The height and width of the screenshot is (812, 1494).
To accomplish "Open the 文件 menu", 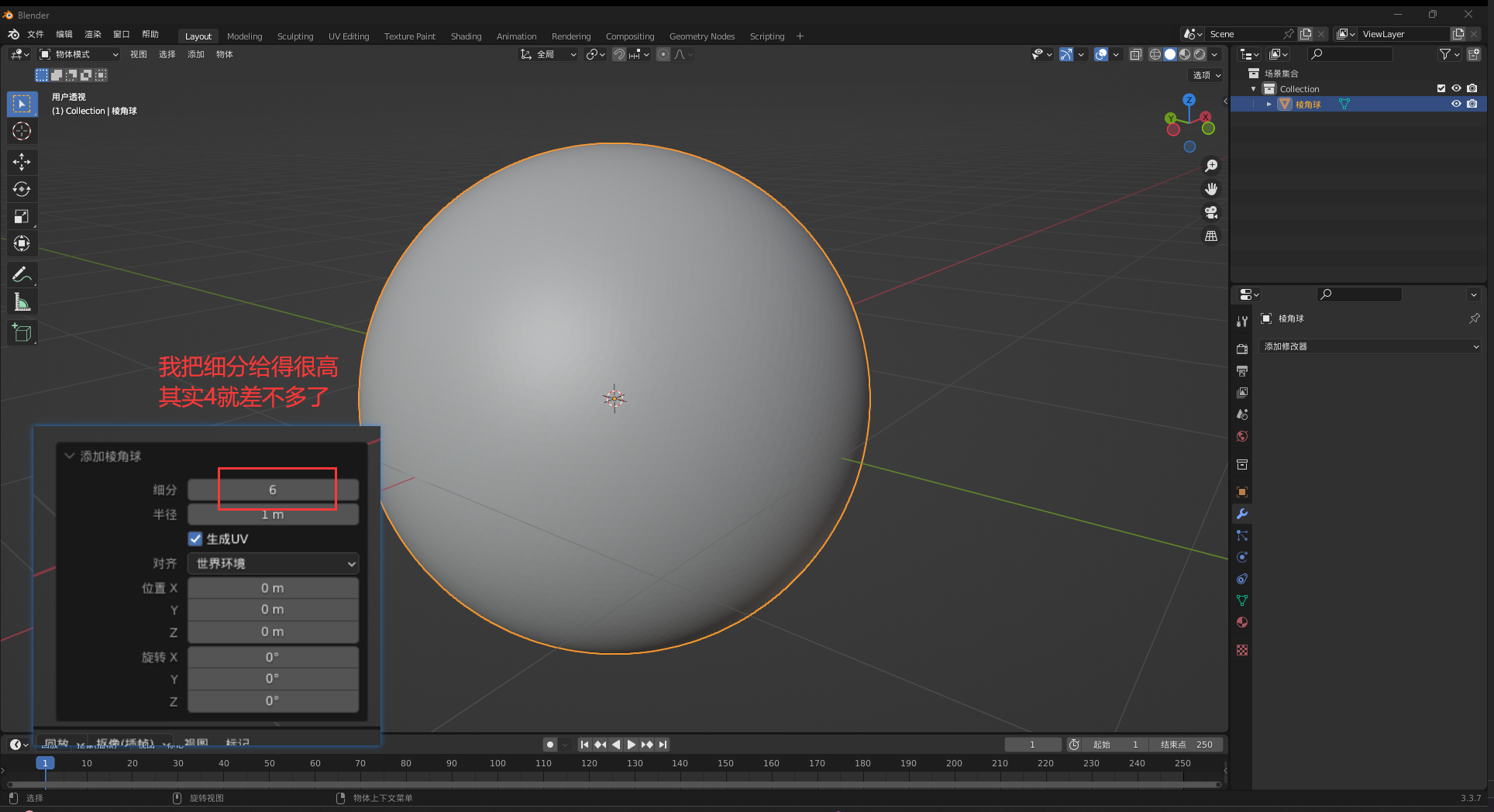I will [x=36, y=35].
